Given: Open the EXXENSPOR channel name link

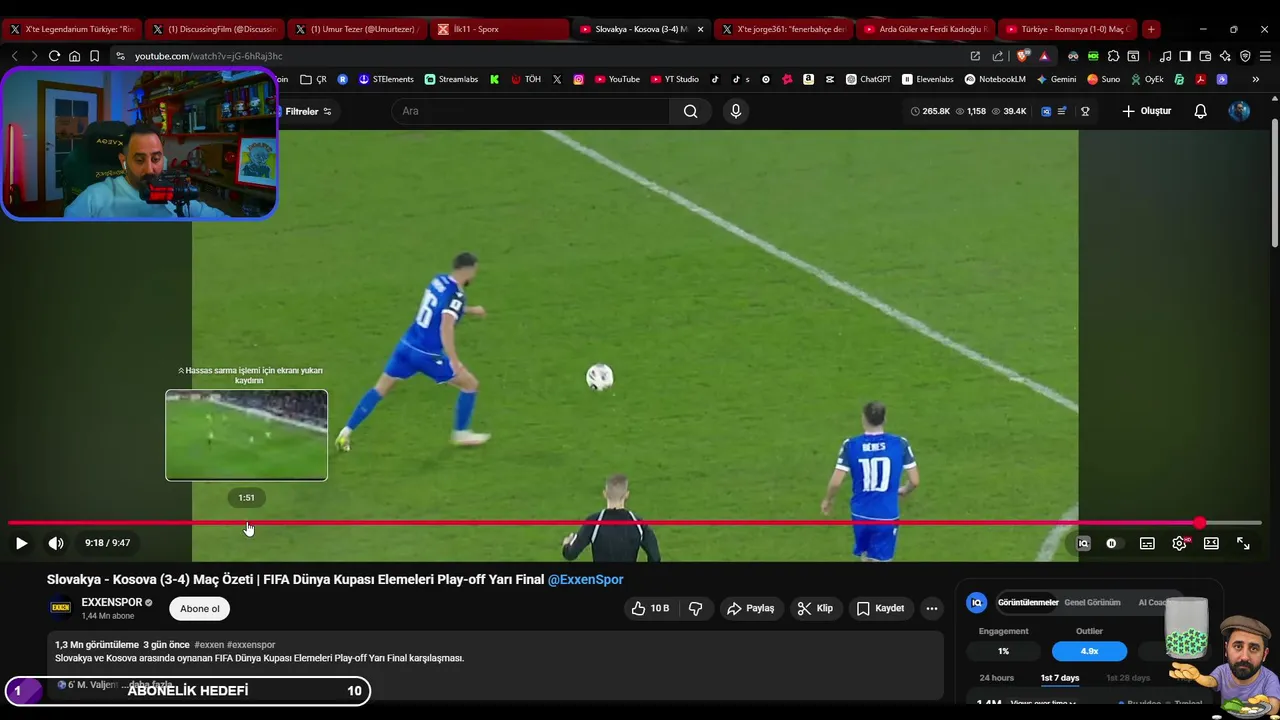Looking at the screenshot, I should [x=112, y=602].
